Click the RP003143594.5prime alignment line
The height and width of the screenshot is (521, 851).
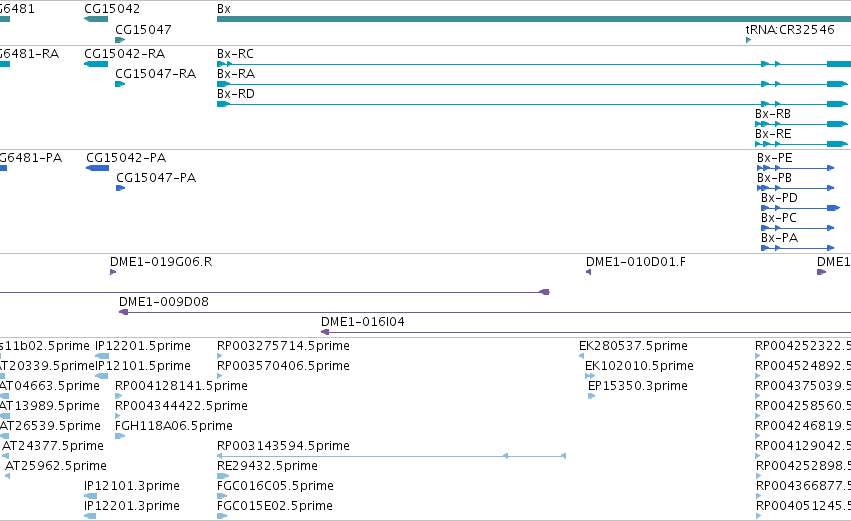click(x=391, y=456)
